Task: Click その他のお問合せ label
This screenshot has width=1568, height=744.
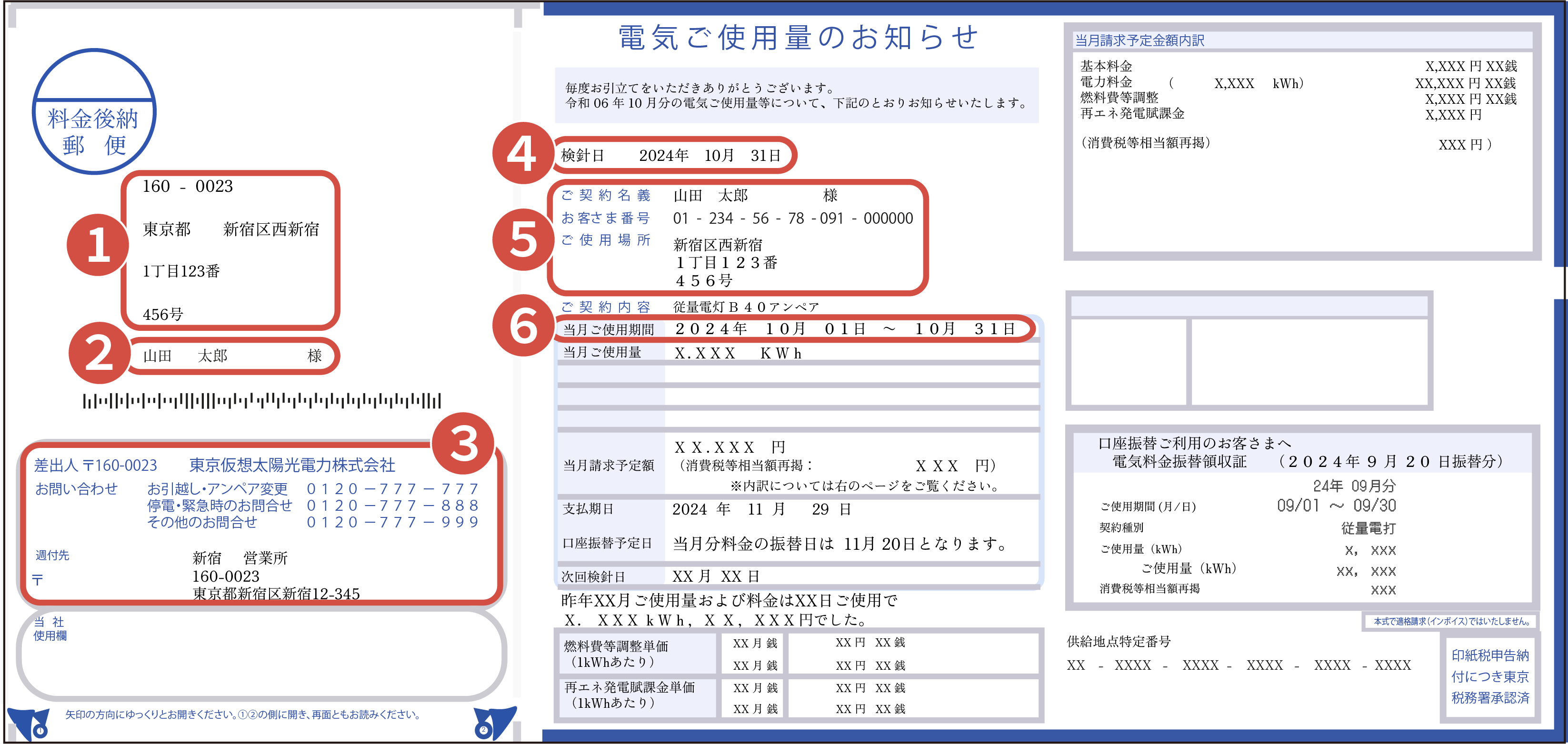Action: (x=202, y=522)
